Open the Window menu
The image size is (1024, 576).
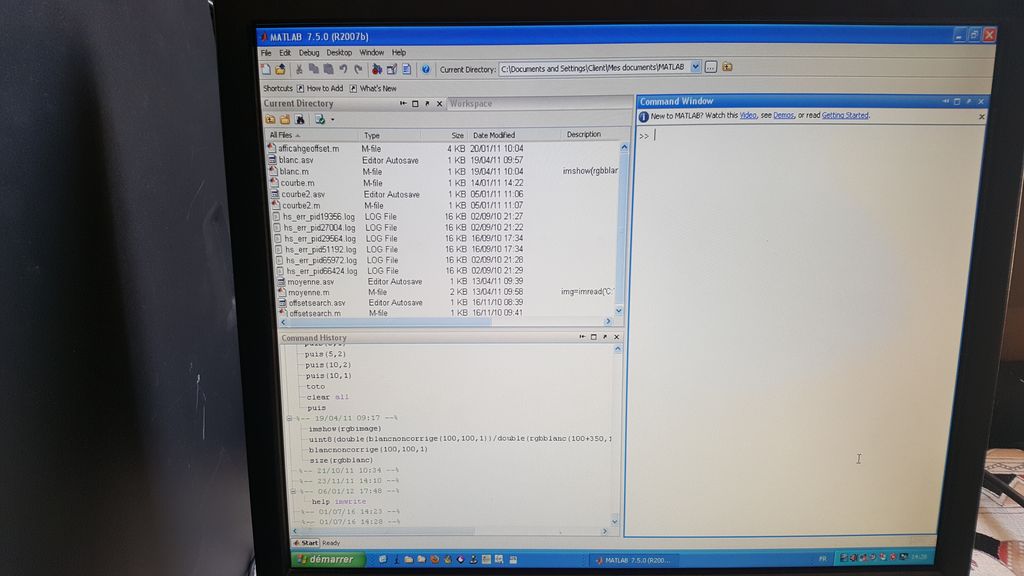point(372,53)
